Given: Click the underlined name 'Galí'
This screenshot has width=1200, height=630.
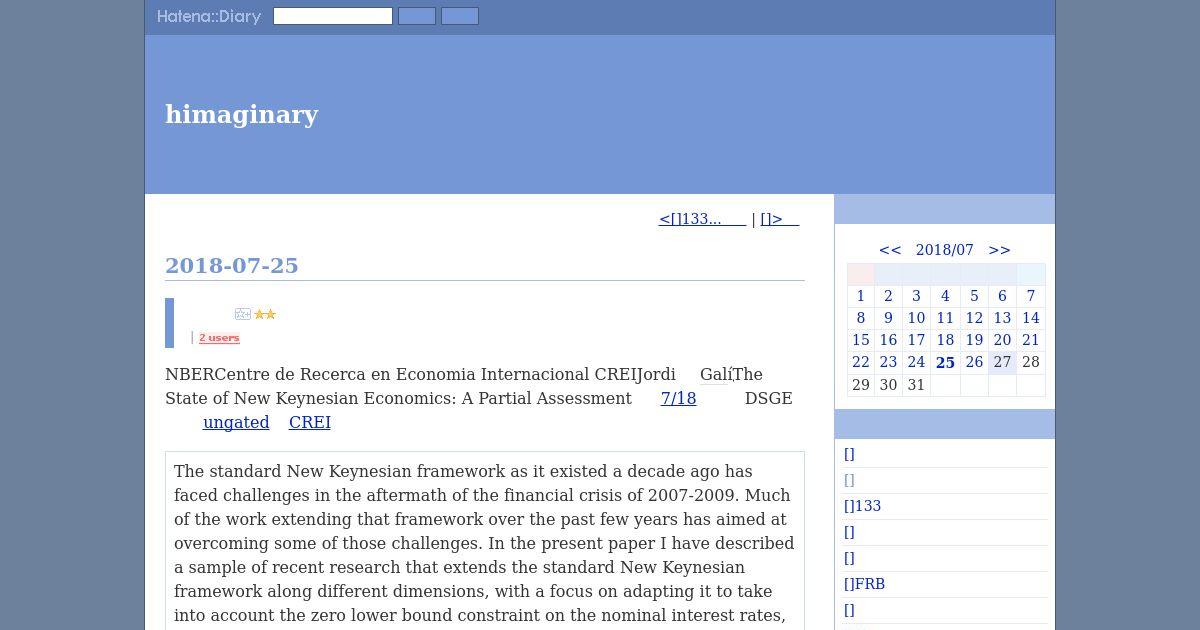Looking at the screenshot, I should (716, 374).
